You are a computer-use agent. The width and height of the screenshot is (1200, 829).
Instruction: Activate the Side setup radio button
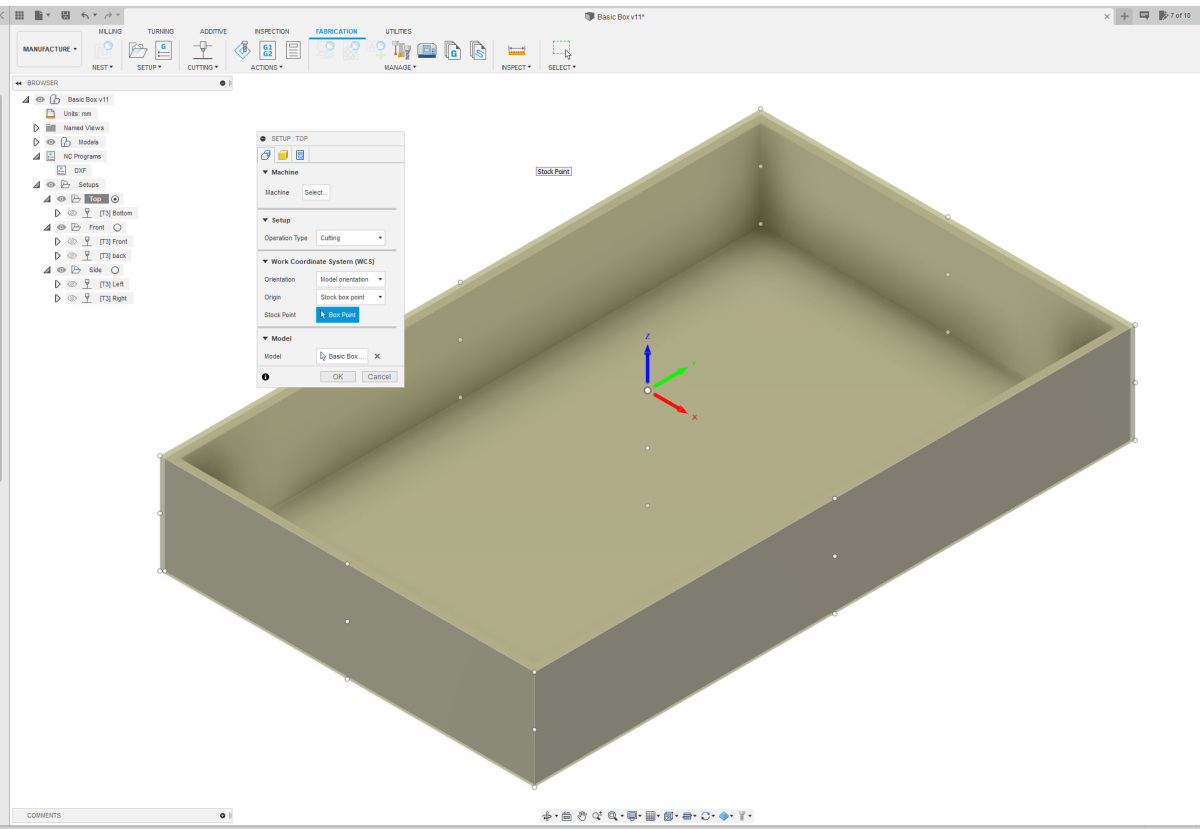[x=115, y=270]
